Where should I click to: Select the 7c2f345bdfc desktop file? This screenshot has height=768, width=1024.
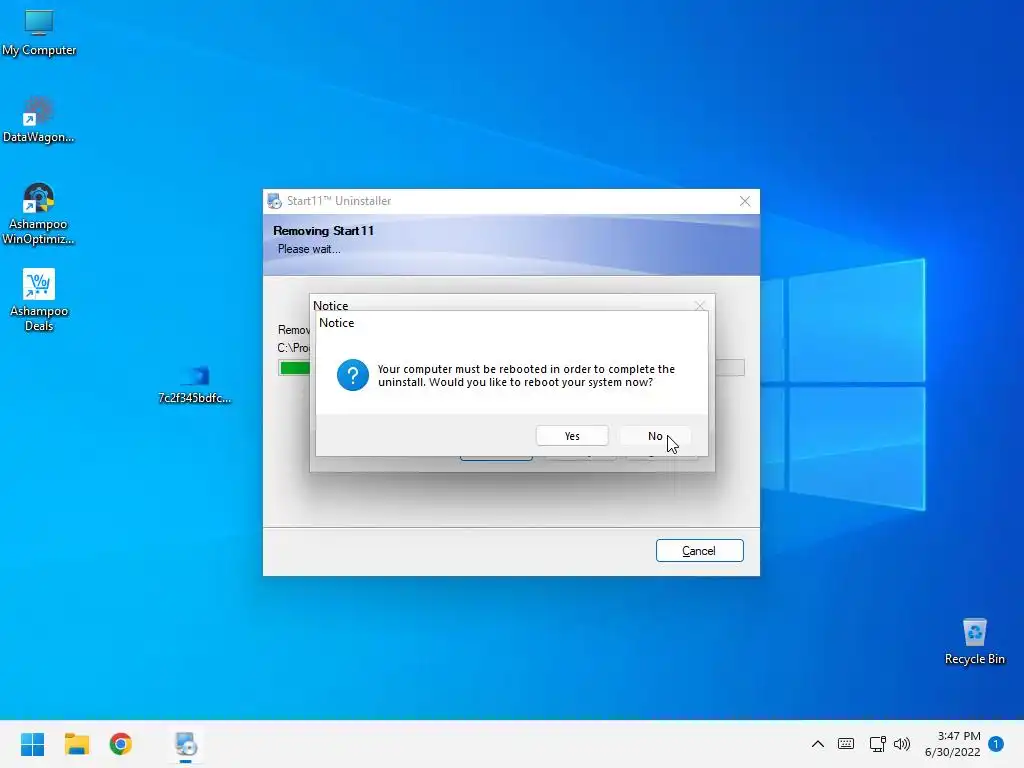195,384
